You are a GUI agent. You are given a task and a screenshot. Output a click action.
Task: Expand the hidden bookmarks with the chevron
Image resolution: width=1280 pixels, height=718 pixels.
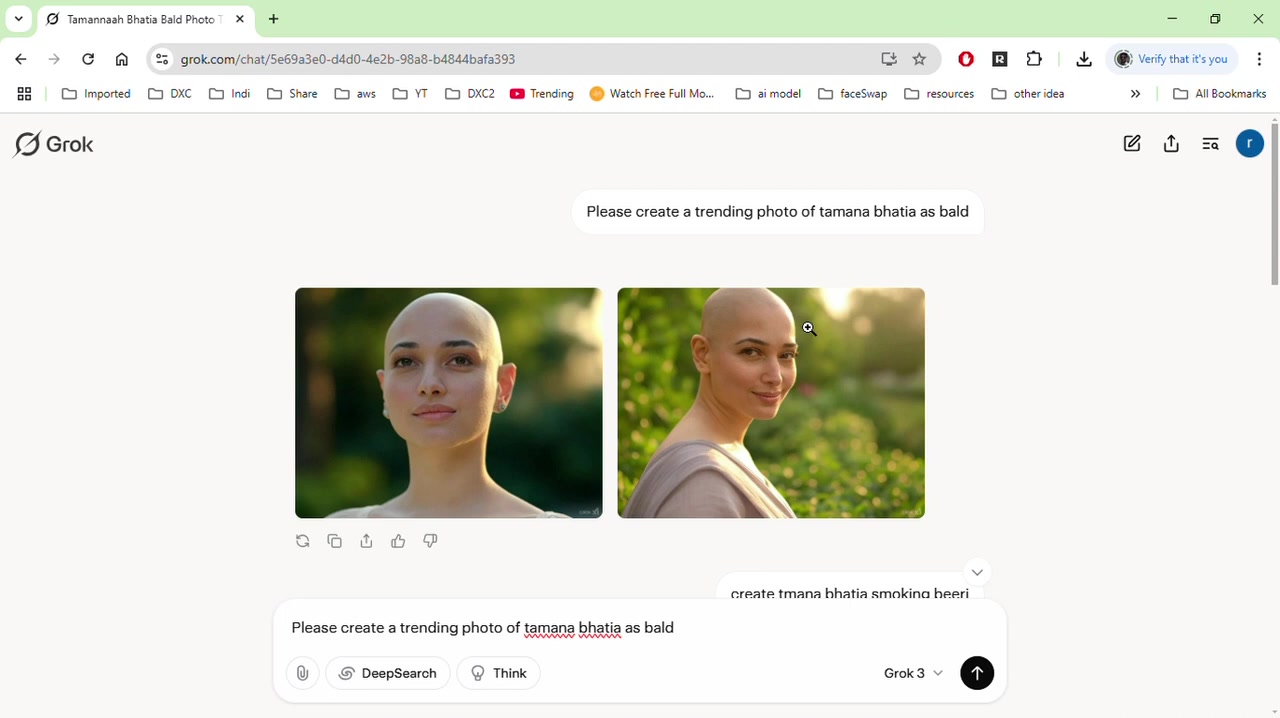1135,93
